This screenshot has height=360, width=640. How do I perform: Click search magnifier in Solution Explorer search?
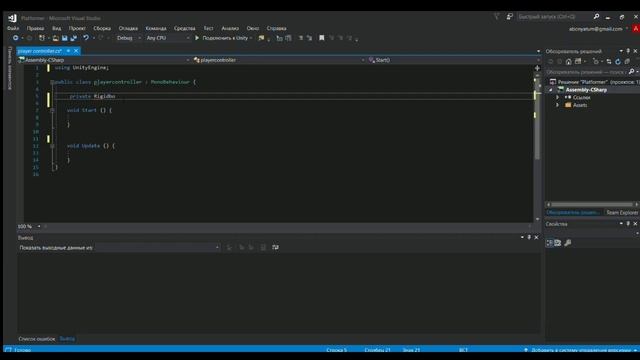[x=631, y=72]
